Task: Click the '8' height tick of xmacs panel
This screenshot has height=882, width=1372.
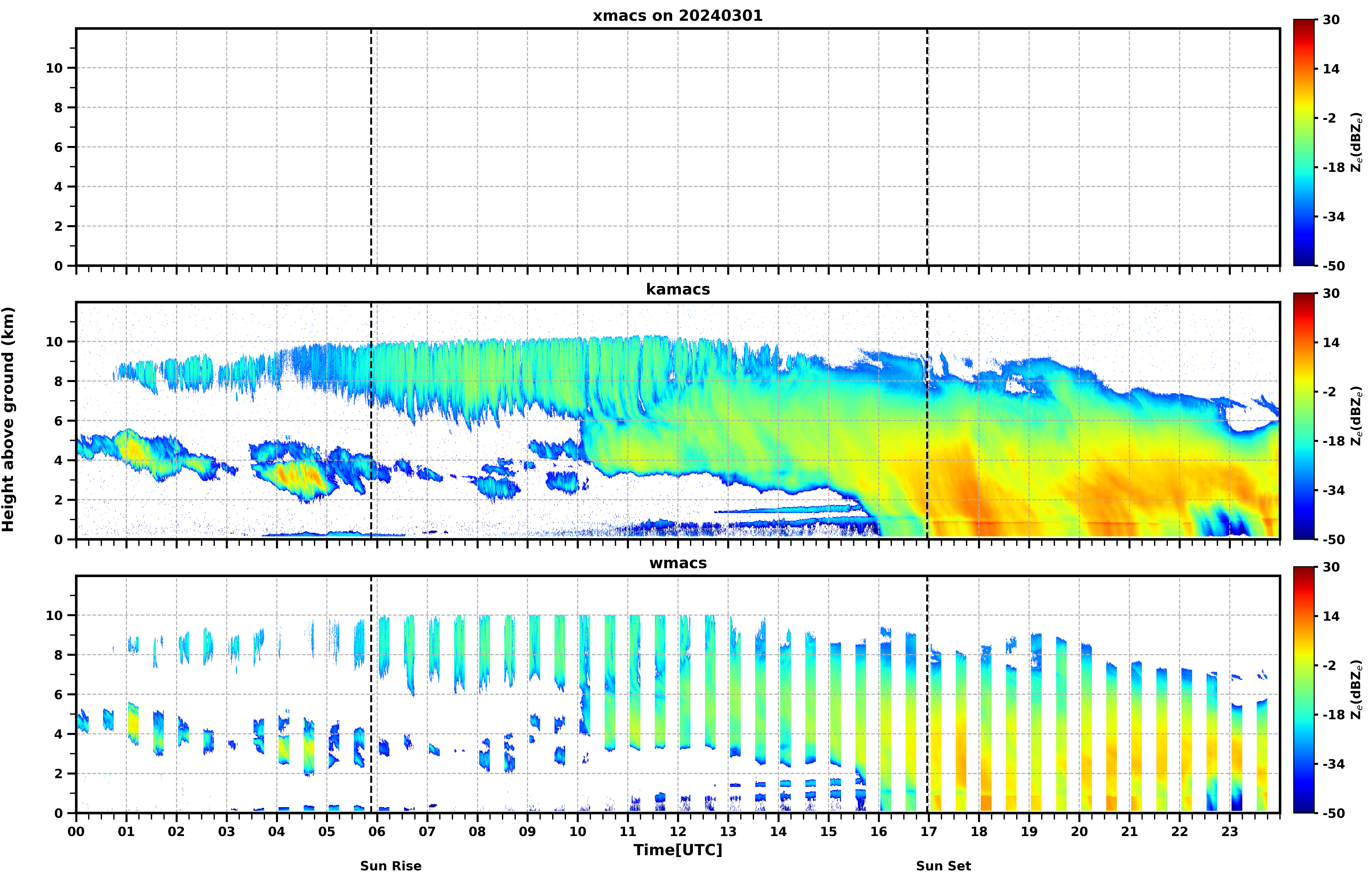Action: pyautogui.click(x=58, y=108)
